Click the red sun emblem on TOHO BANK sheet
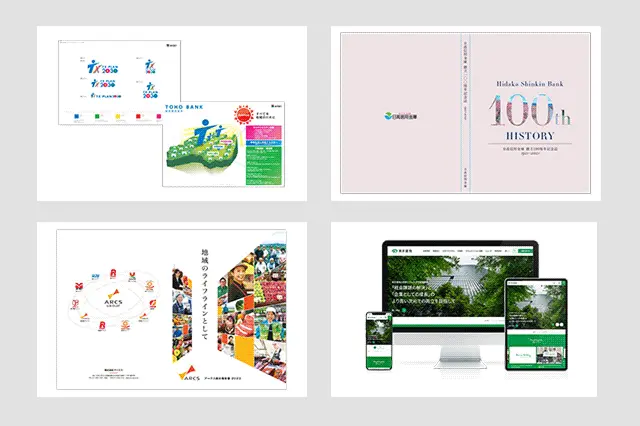This screenshot has height=426, width=640. [x=244, y=114]
